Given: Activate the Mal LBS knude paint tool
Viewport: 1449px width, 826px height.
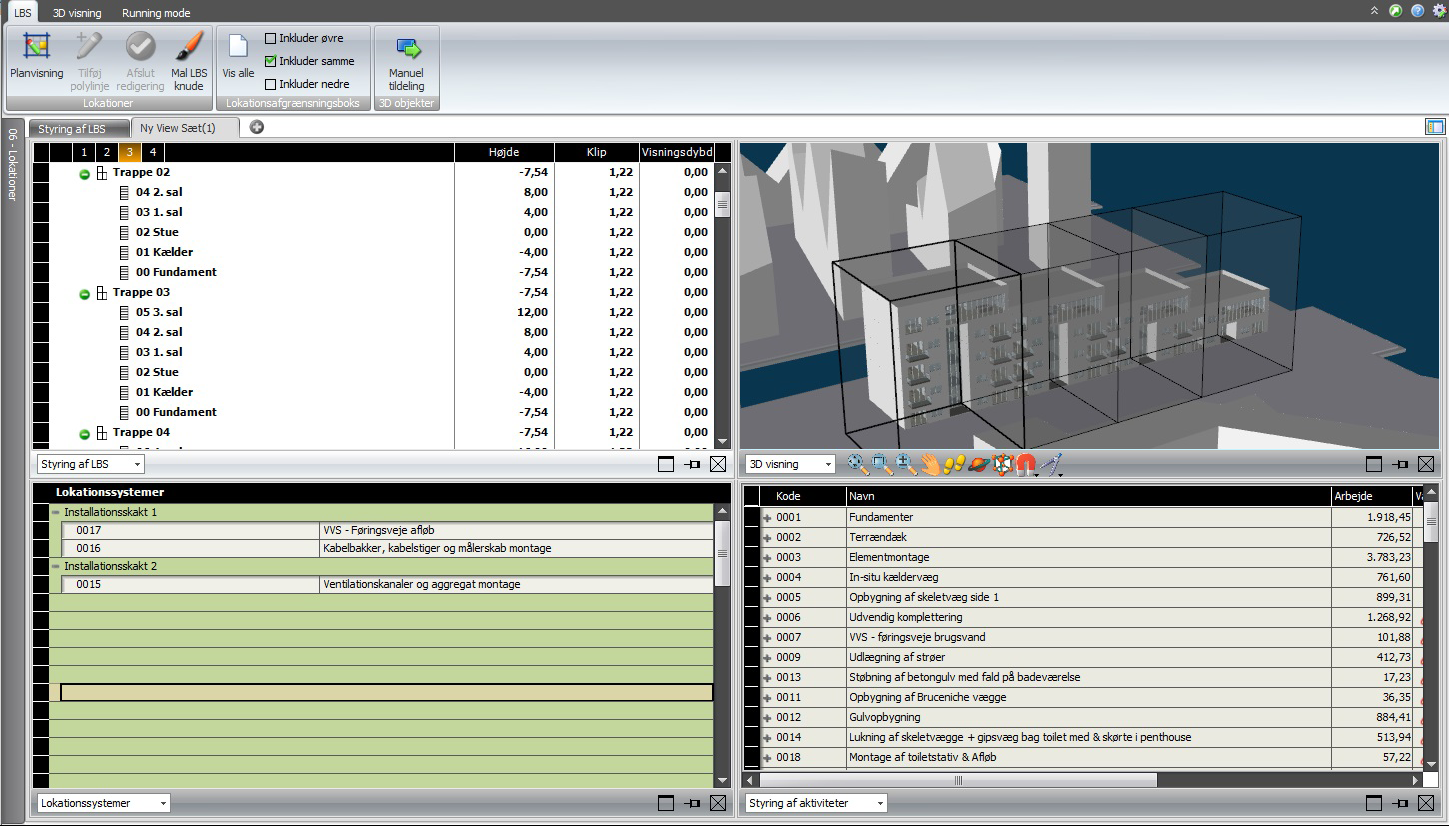Looking at the screenshot, I should point(189,57).
